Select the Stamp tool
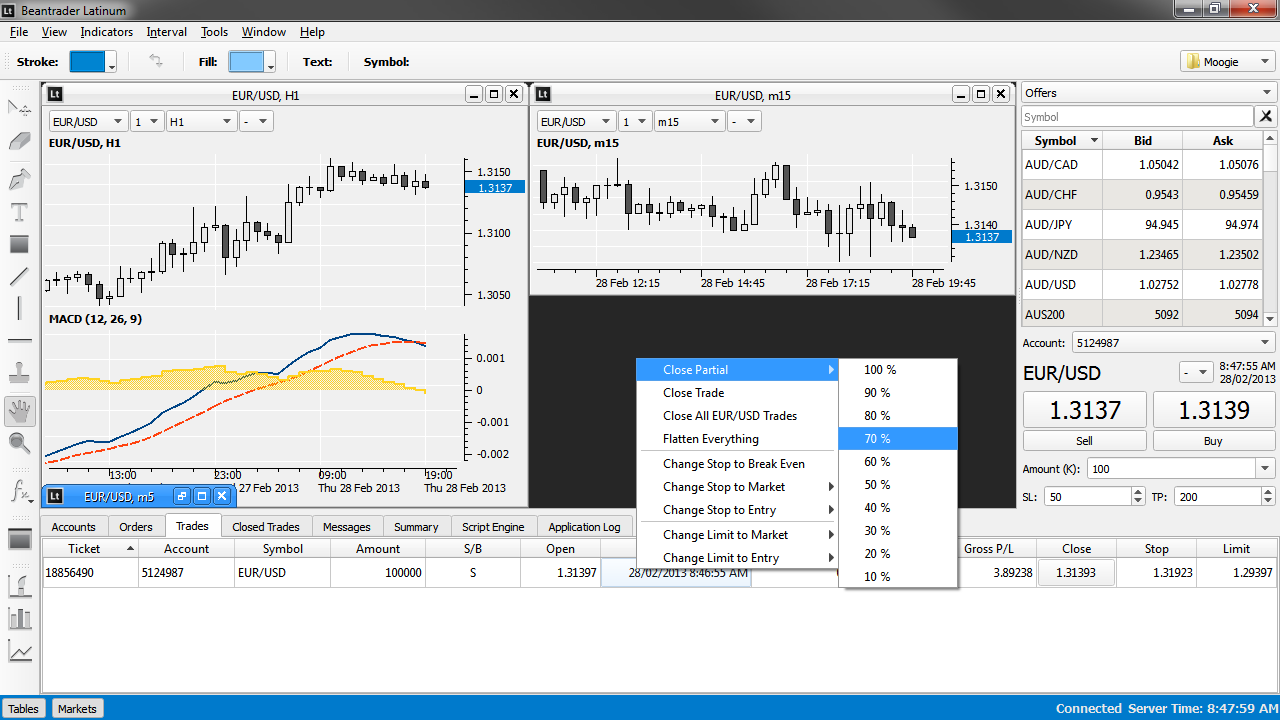 point(19,374)
